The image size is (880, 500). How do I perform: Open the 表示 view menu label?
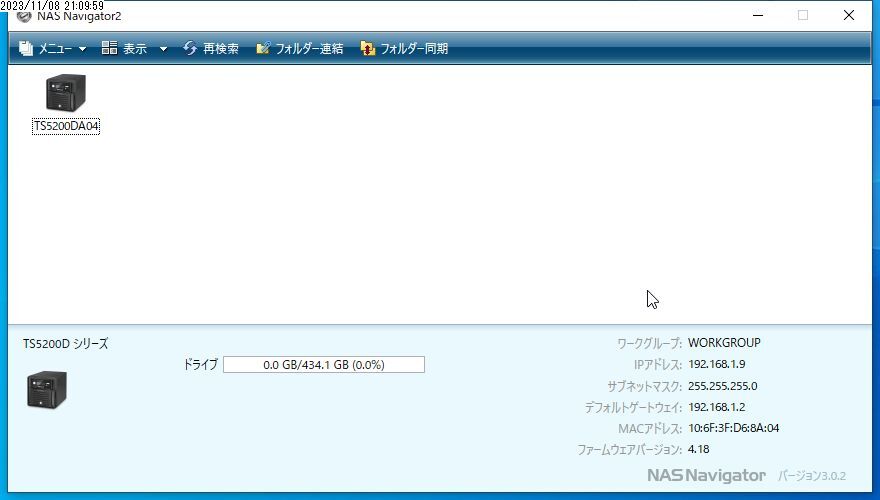135,49
